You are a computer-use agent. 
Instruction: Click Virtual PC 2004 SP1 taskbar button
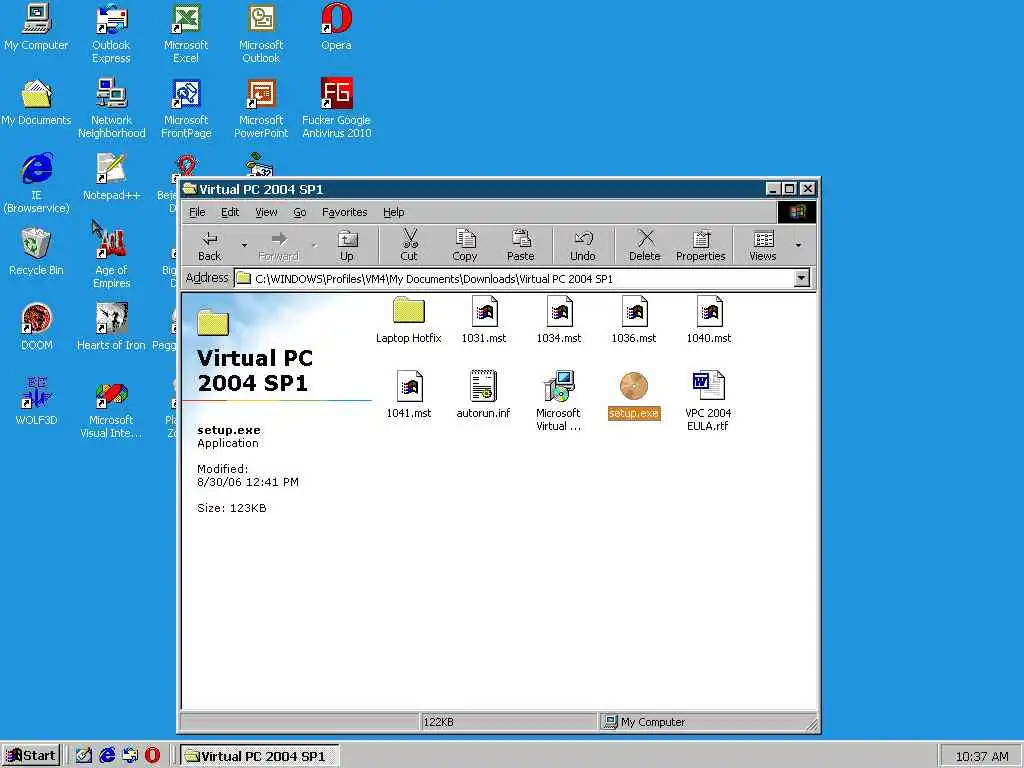tap(260, 756)
